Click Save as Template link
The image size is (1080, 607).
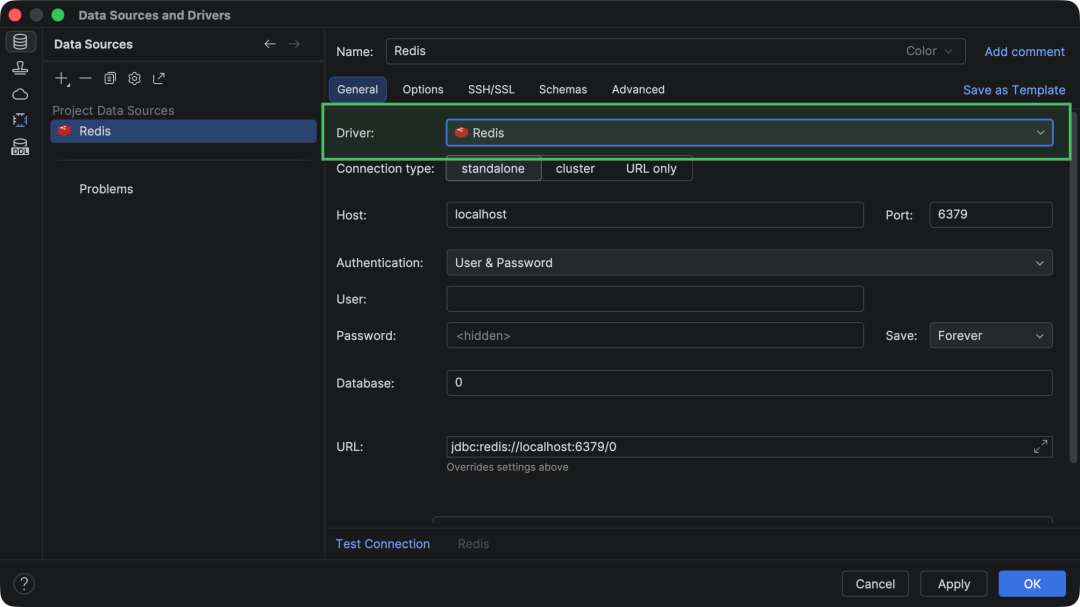pyautogui.click(x=1014, y=90)
